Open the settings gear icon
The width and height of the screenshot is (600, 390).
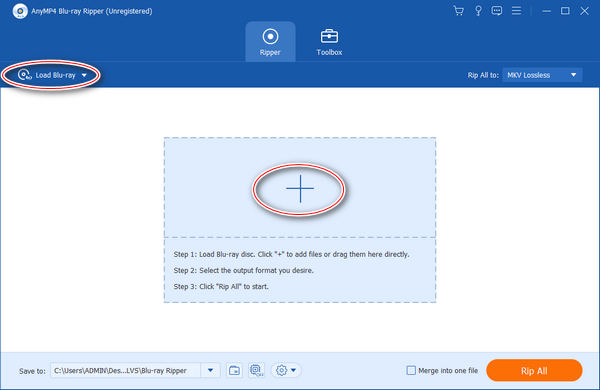tap(281, 370)
